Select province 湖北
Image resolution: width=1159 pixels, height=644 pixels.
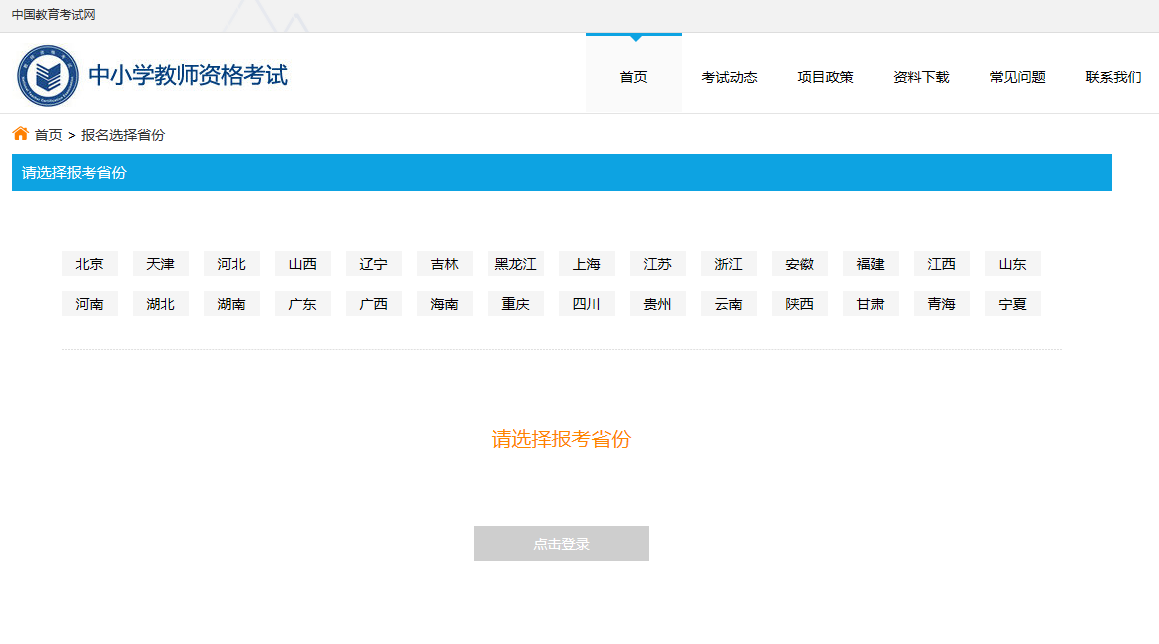(160, 304)
